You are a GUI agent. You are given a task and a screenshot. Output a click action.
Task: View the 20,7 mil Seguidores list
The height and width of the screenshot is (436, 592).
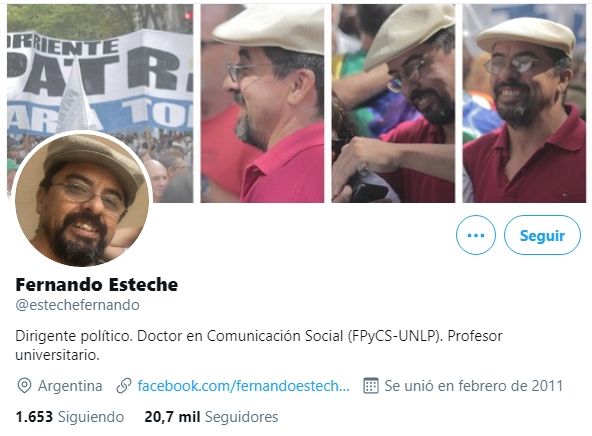click(211, 417)
